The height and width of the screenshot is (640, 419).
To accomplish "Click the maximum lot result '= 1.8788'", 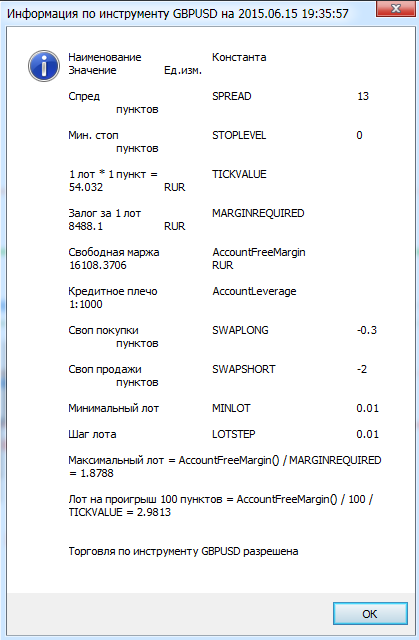I will click(91, 473).
